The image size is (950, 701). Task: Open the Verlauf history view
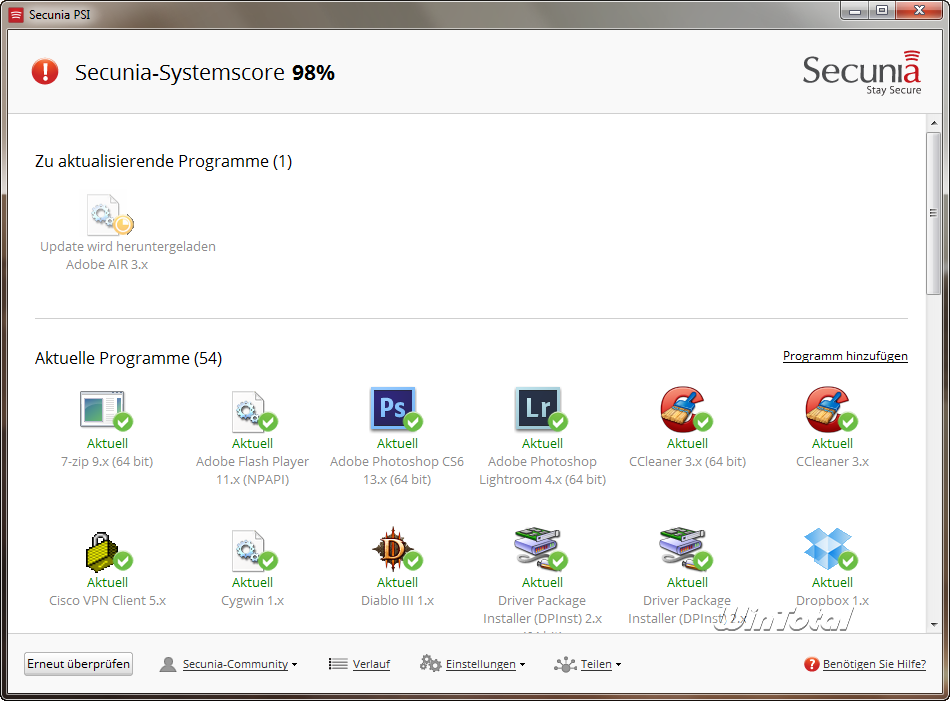pos(371,664)
